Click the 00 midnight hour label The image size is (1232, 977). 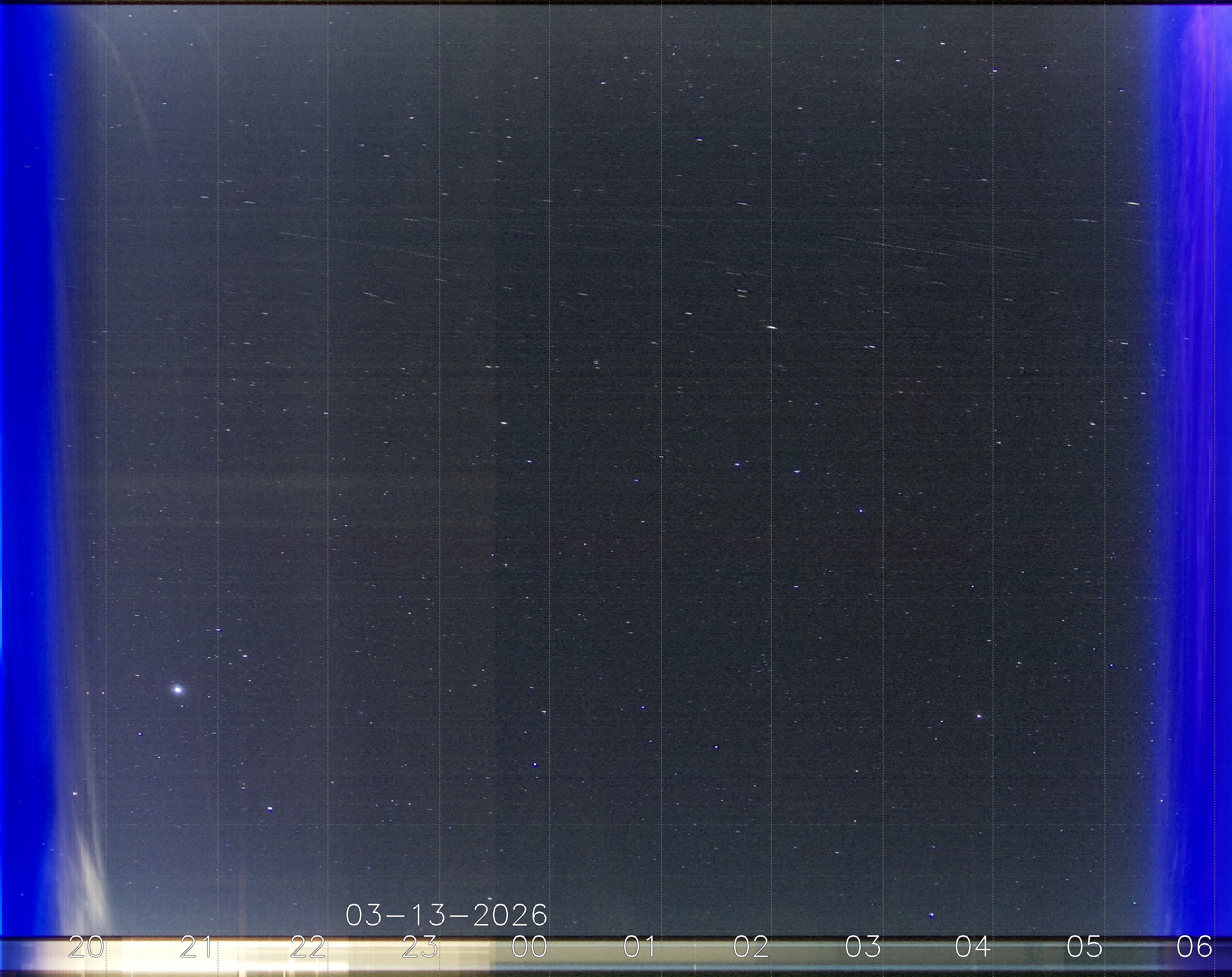529,947
